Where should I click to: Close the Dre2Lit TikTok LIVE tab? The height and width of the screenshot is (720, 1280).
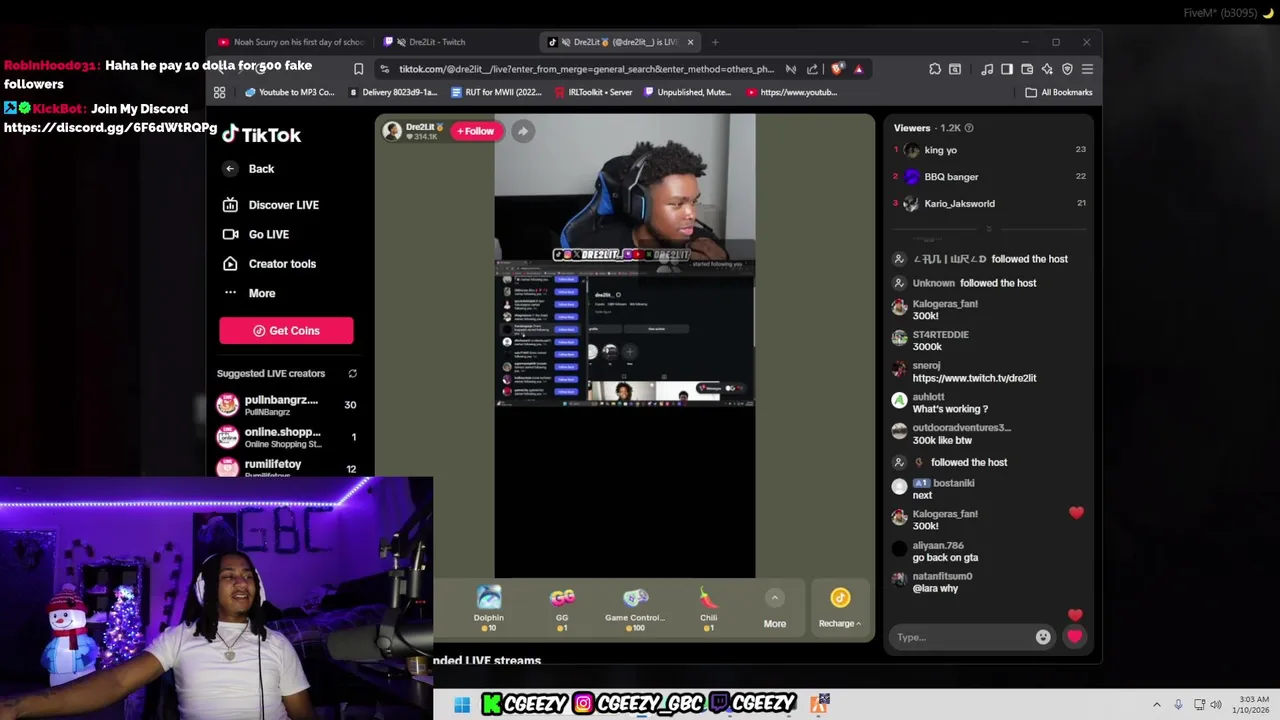coord(690,42)
